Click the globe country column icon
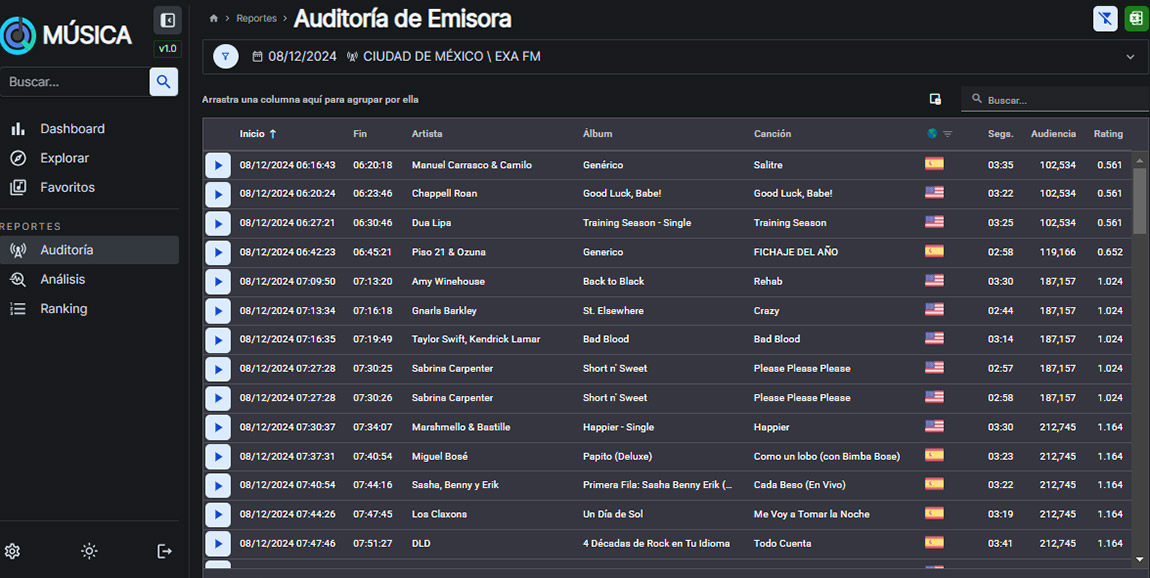Image resolution: width=1150 pixels, height=578 pixels. click(932, 133)
